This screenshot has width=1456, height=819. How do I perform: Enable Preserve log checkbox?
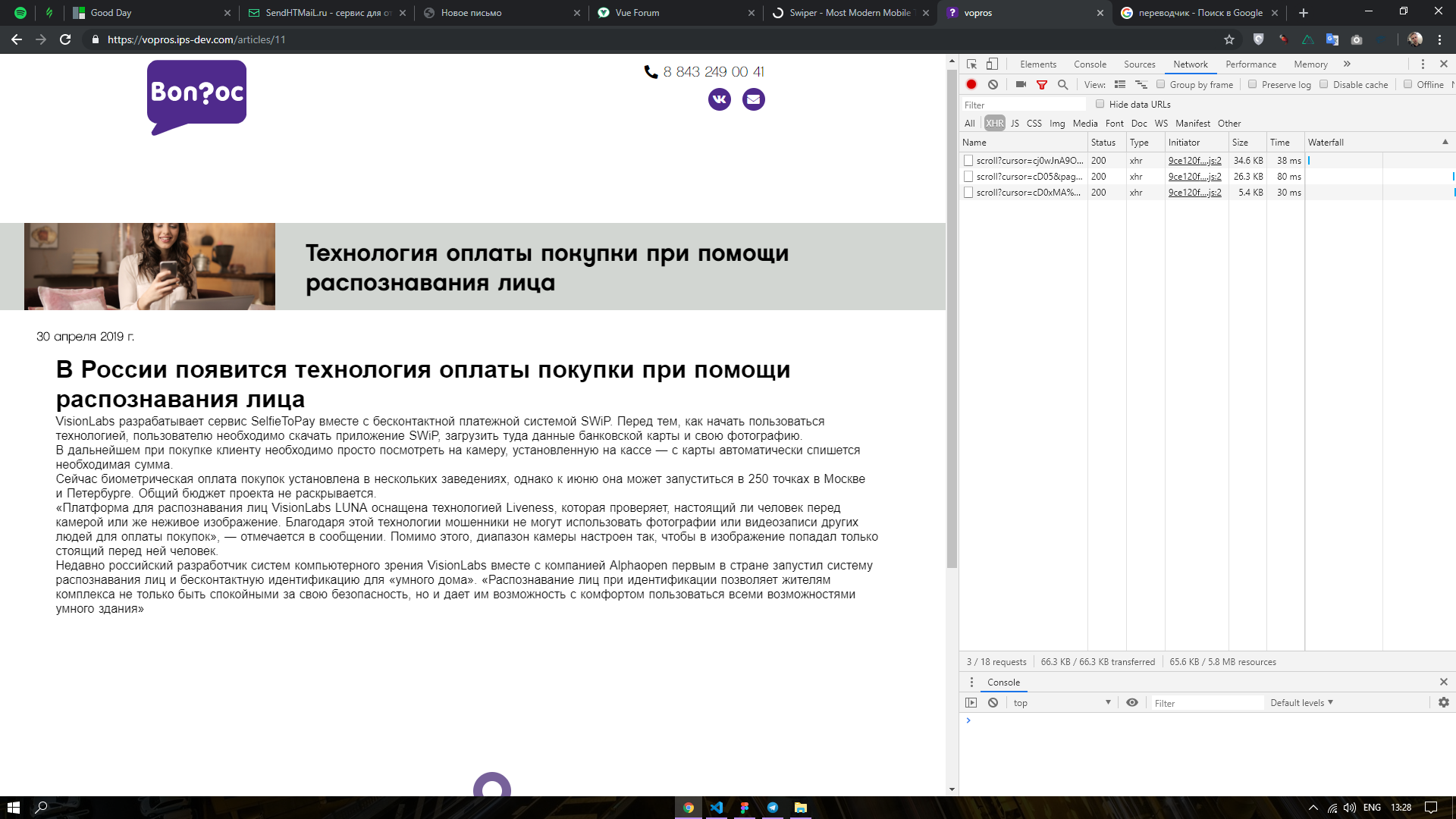[1253, 84]
